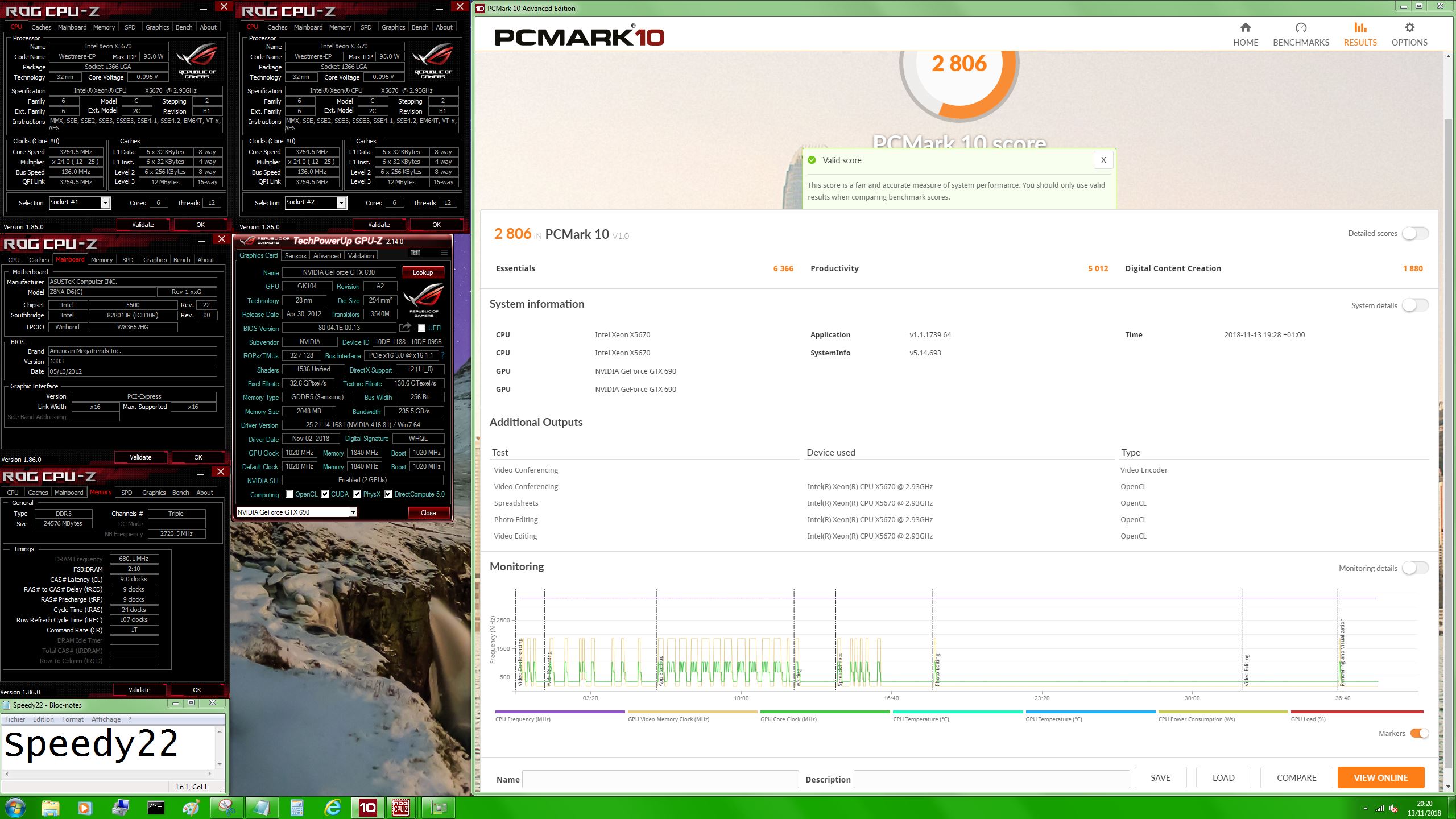Open the Command Prompt taskbar icon
The height and width of the screenshot is (819, 1456).
[155, 808]
